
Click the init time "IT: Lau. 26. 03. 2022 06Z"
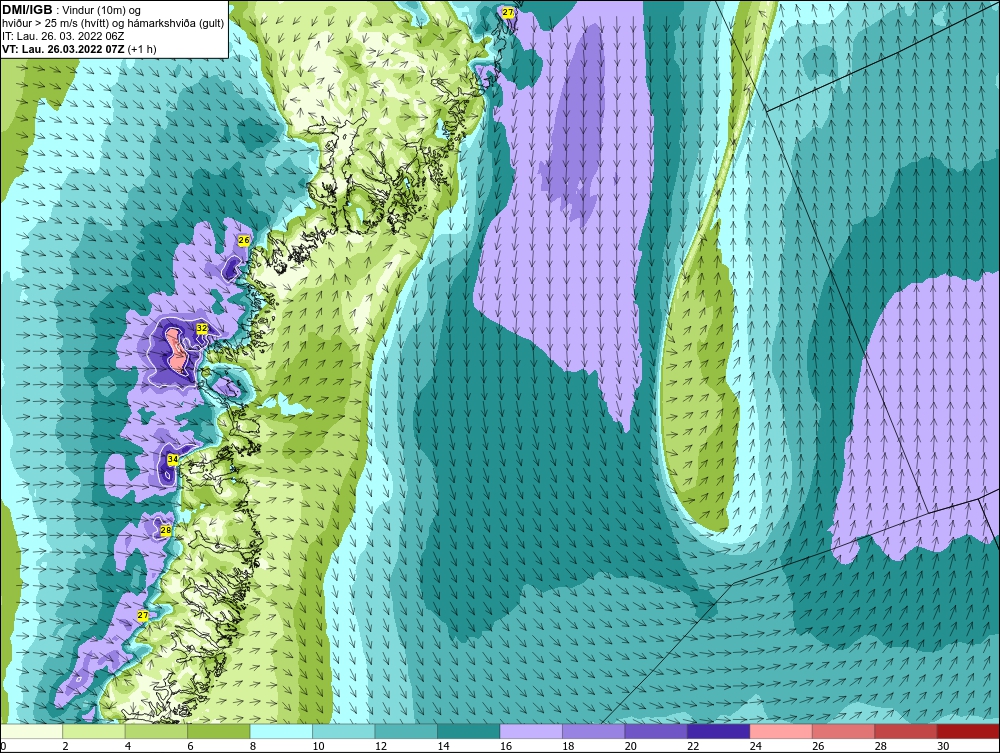tap(62, 36)
